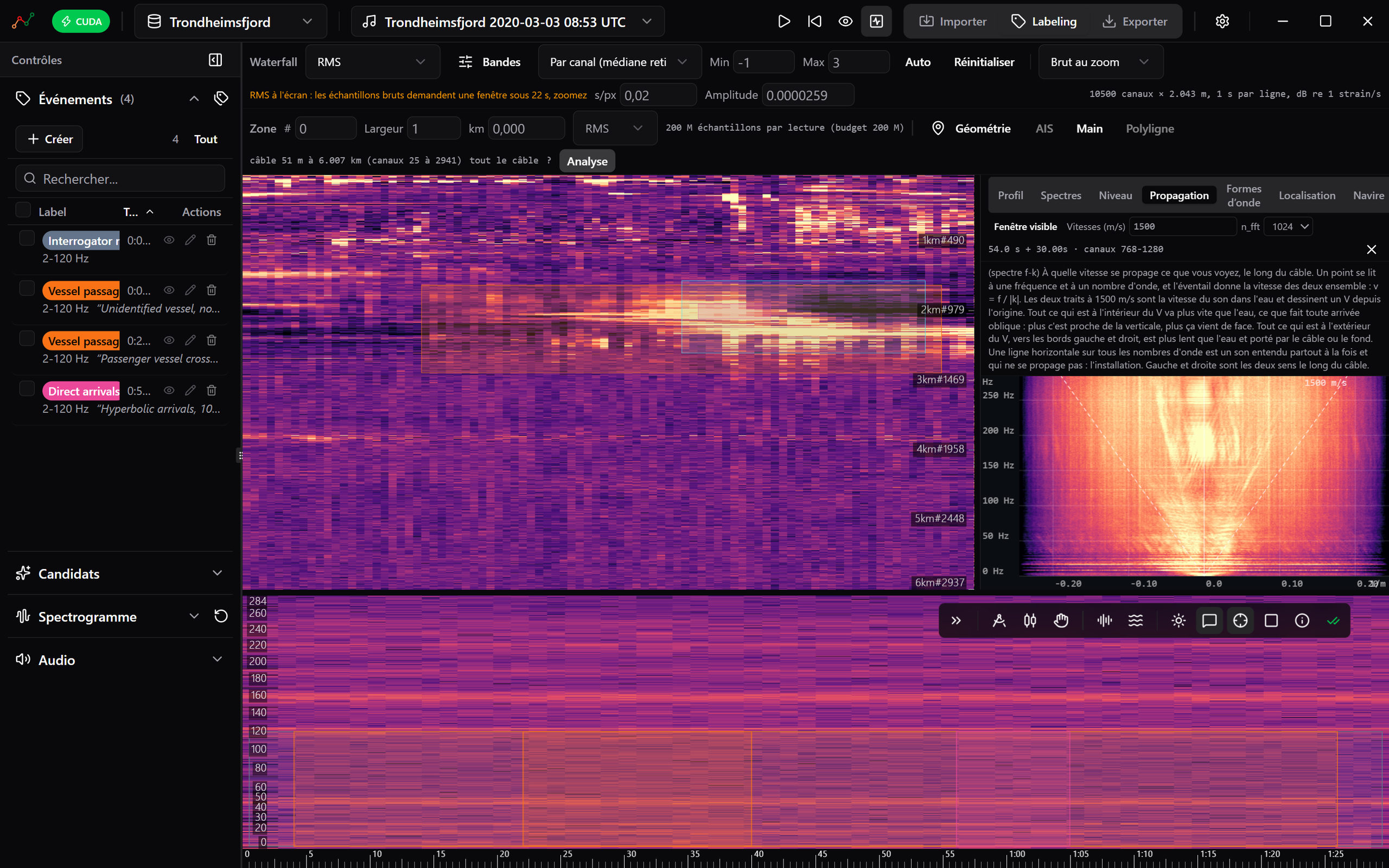Open the Localisation tab

[x=1307, y=196]
